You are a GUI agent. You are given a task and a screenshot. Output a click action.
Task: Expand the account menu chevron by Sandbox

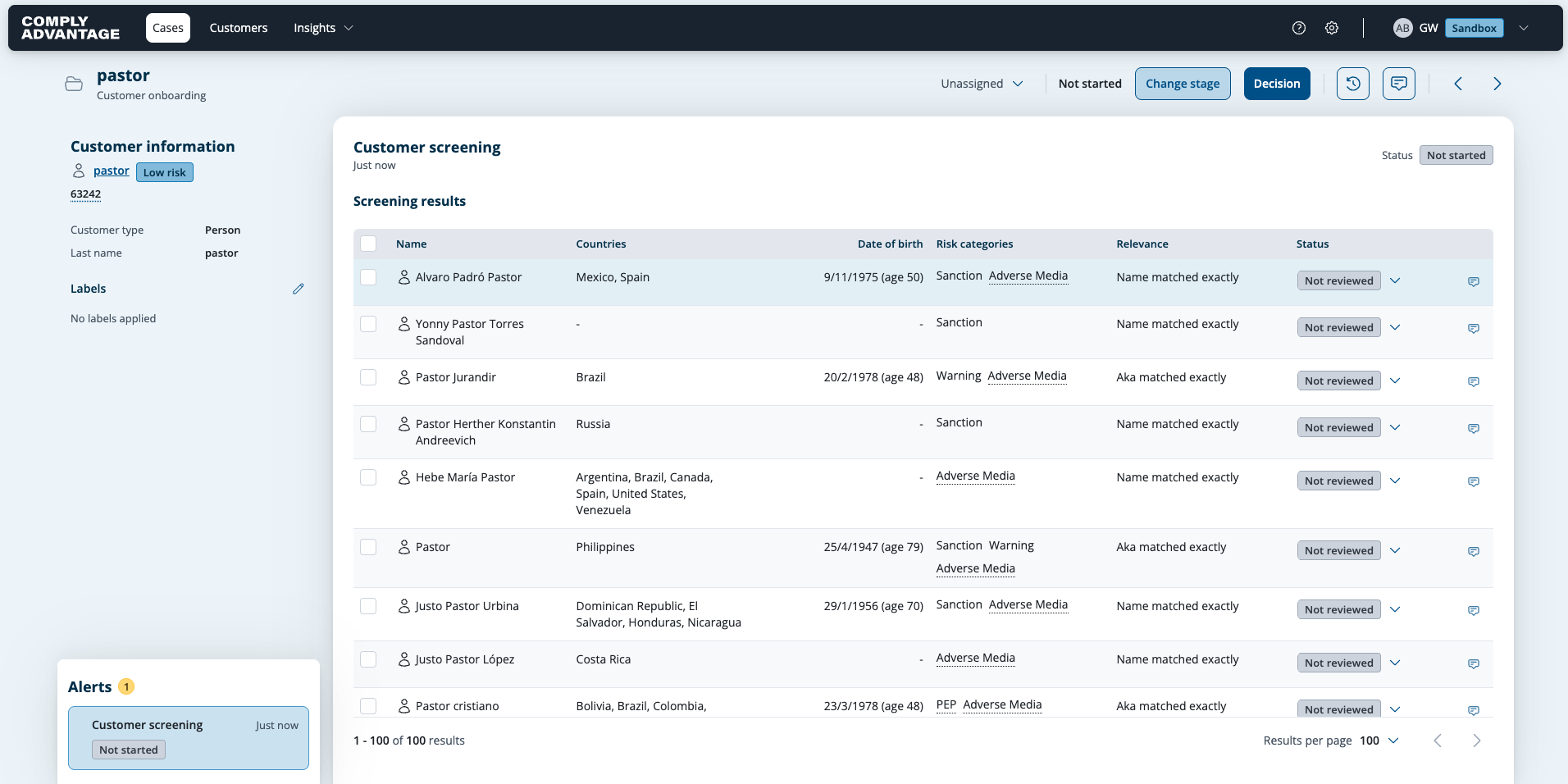click(x=1524, y=28)
